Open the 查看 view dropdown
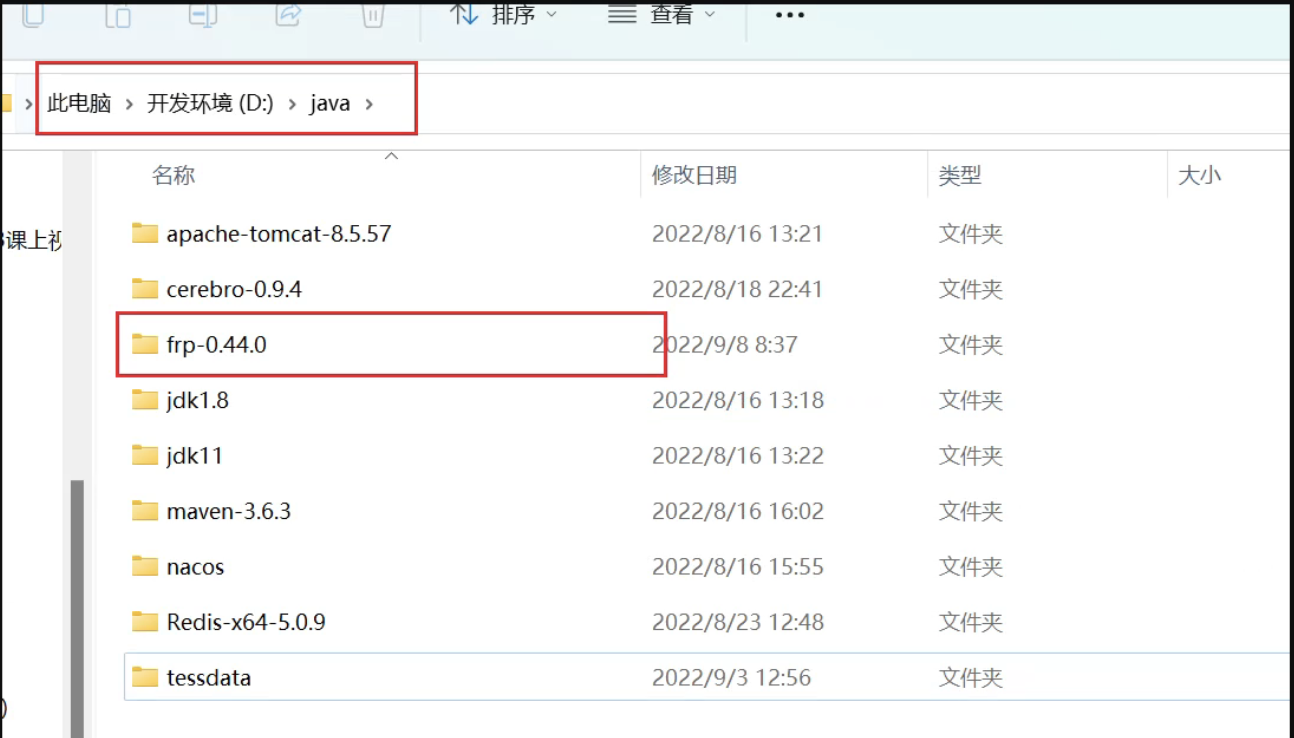 pyautogui.click(x=661, y=14)
